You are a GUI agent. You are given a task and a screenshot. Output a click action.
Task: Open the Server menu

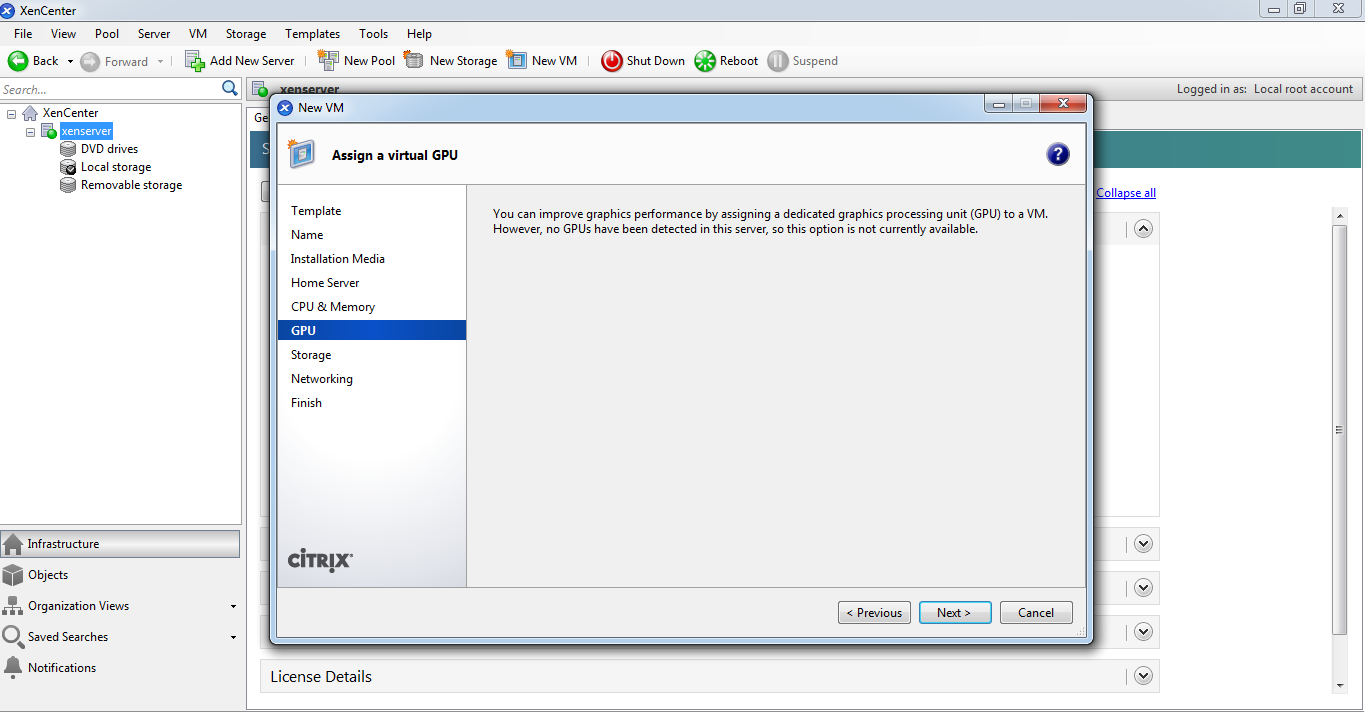tap(154, 34)
